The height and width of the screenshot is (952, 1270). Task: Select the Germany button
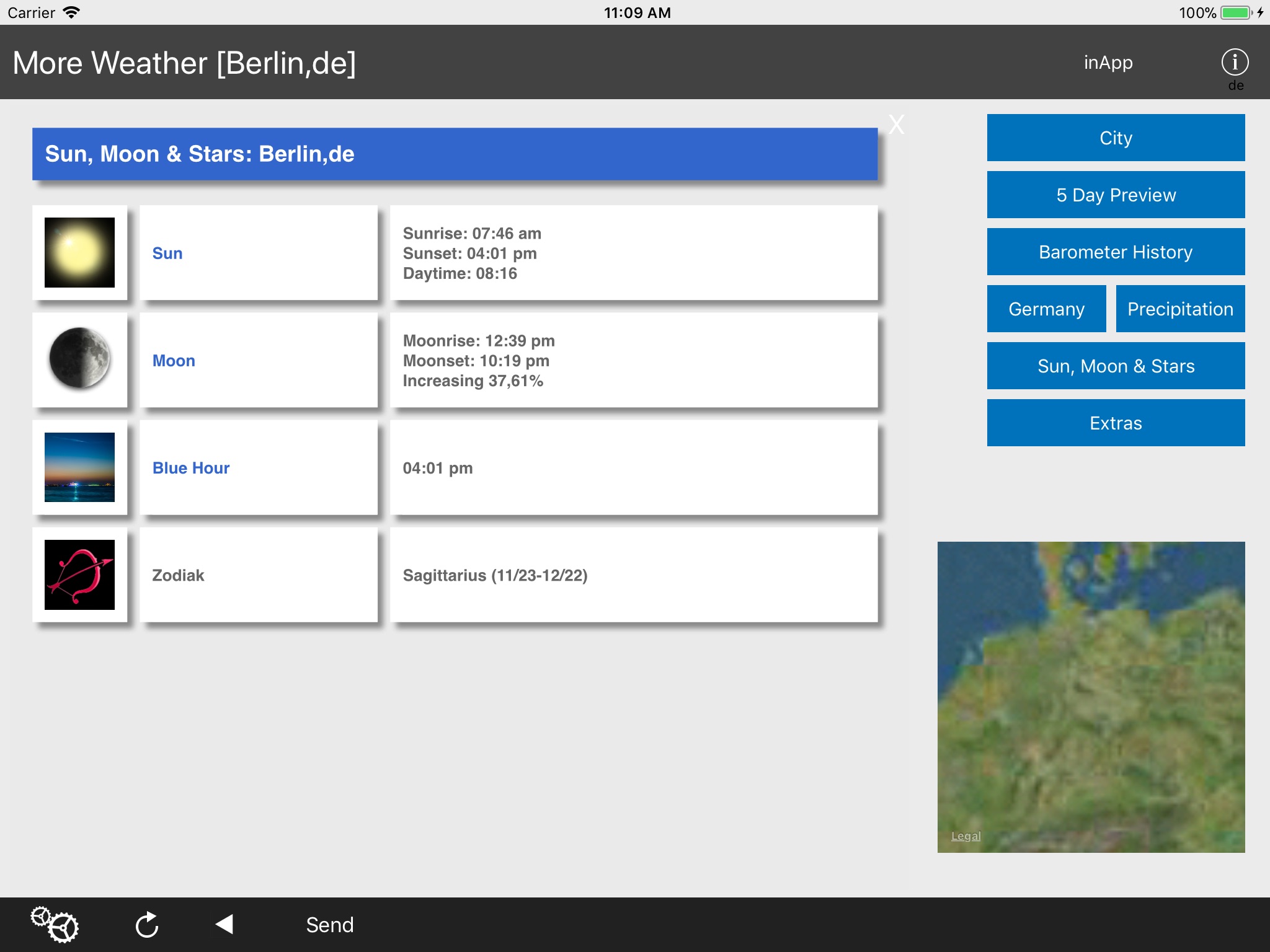coord(1046,309)
